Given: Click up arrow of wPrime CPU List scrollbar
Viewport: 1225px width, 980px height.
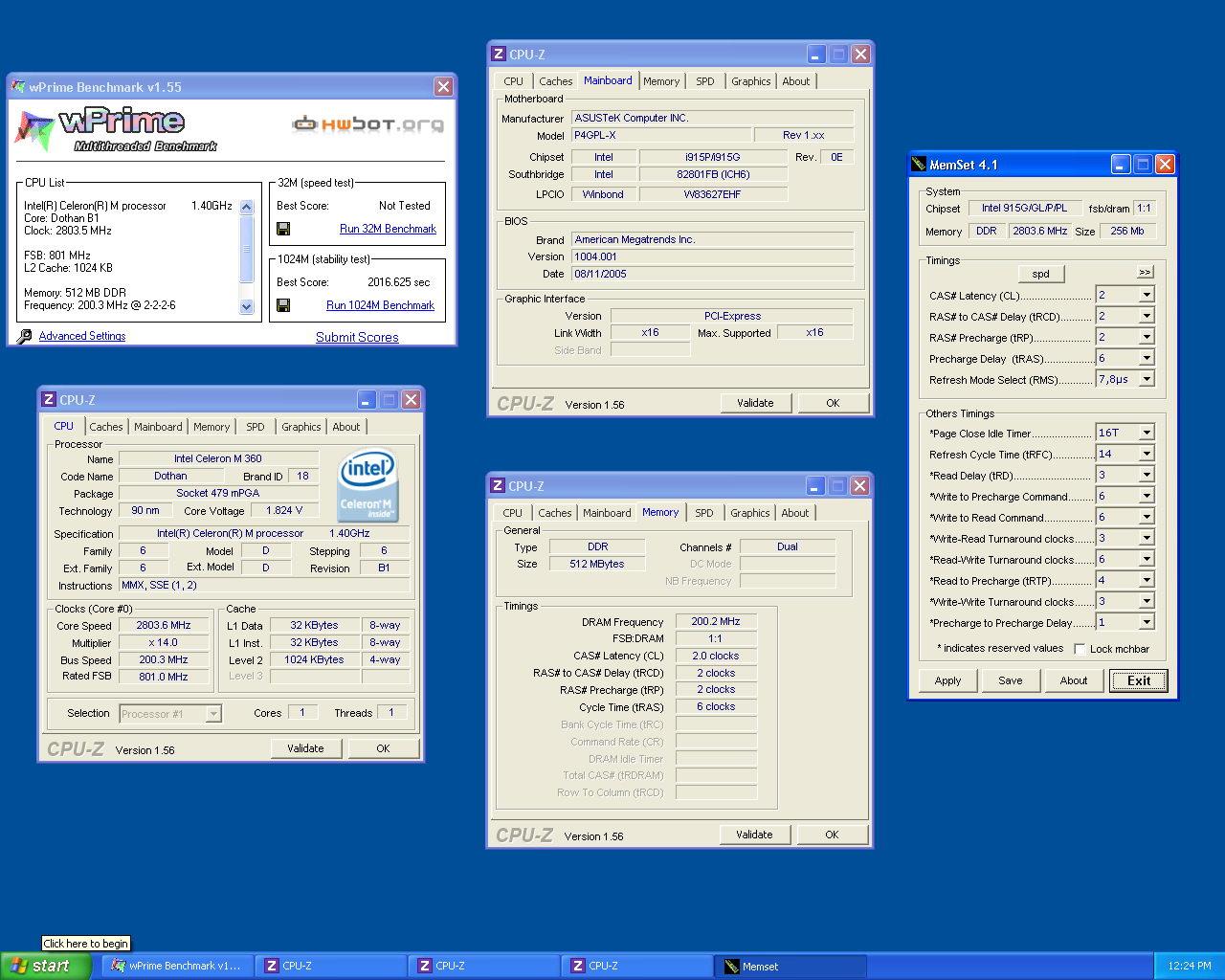Looking at the screenshot, I should click(x=246, y=206).
